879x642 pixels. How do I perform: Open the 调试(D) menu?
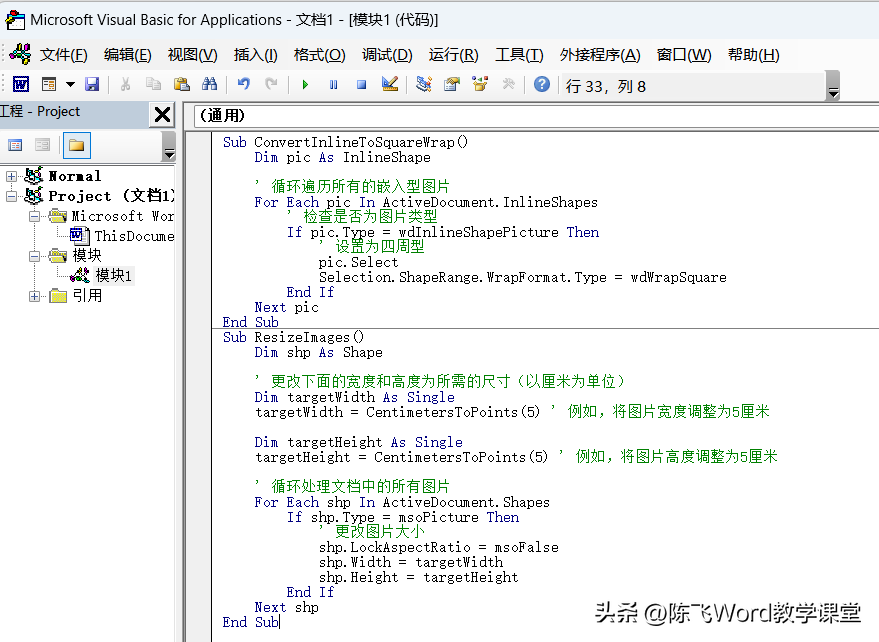point(387,55)
